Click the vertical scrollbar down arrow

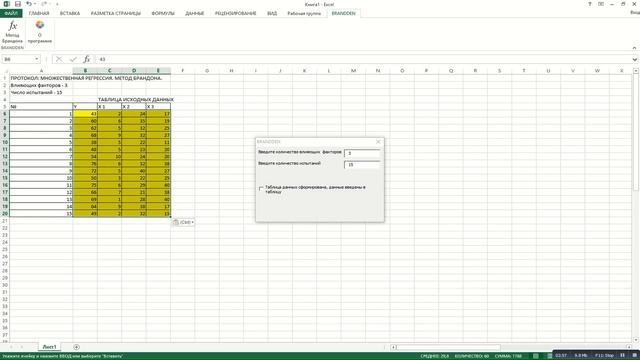point(636,340)
